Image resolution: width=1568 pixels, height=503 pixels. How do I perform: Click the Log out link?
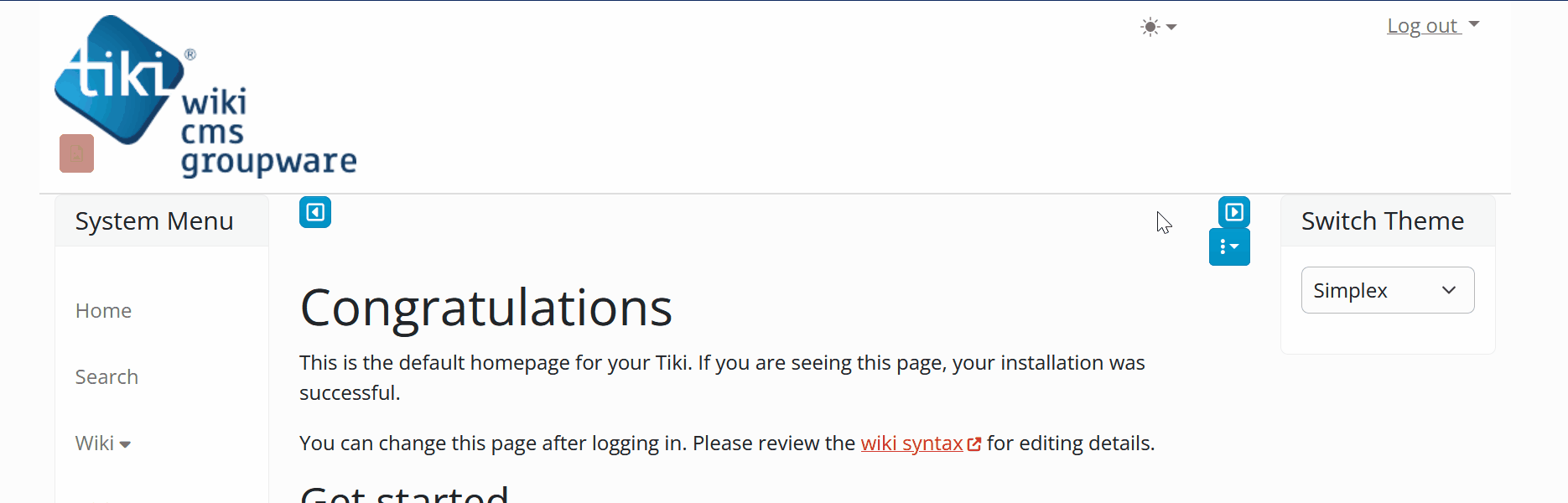pyautogui.click(x=1423, y=26)
